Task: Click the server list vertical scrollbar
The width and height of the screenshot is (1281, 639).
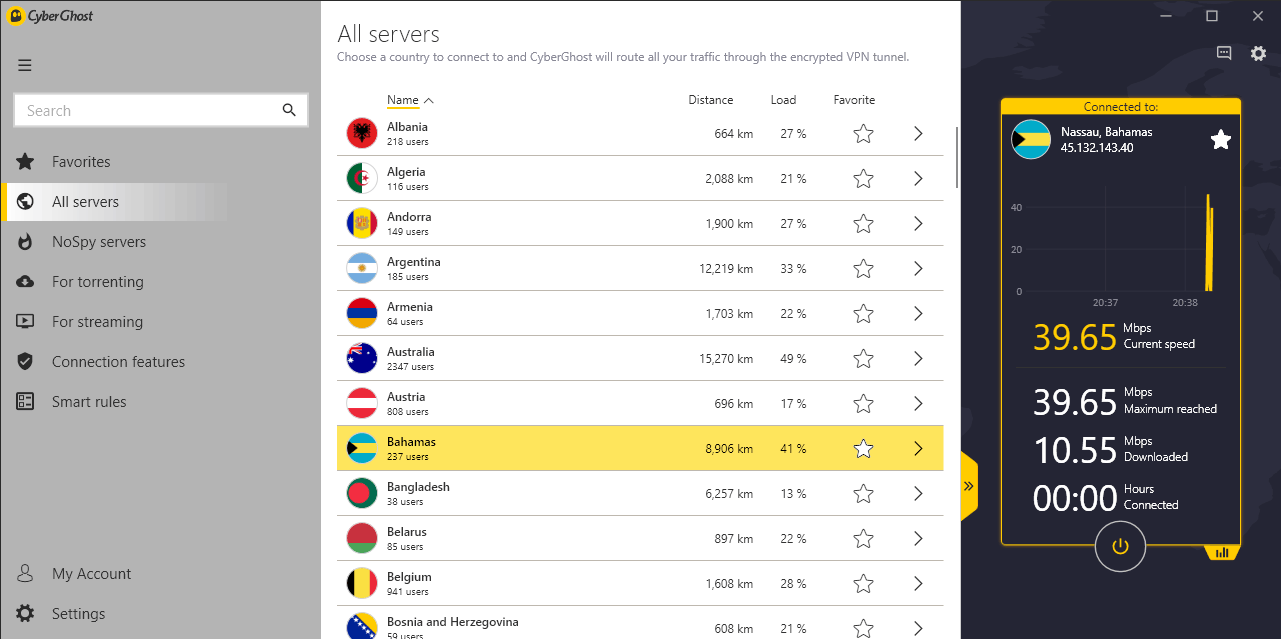Action: (x=957, y=157)
